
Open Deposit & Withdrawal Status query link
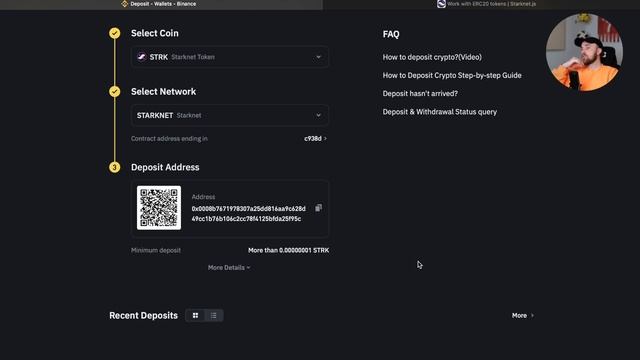(x=440, y=112)
